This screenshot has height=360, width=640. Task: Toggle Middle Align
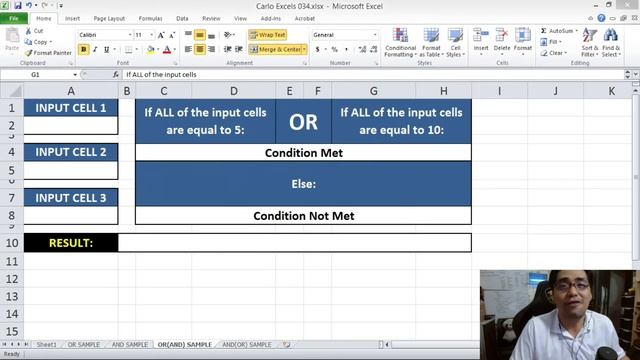[200, 35]
